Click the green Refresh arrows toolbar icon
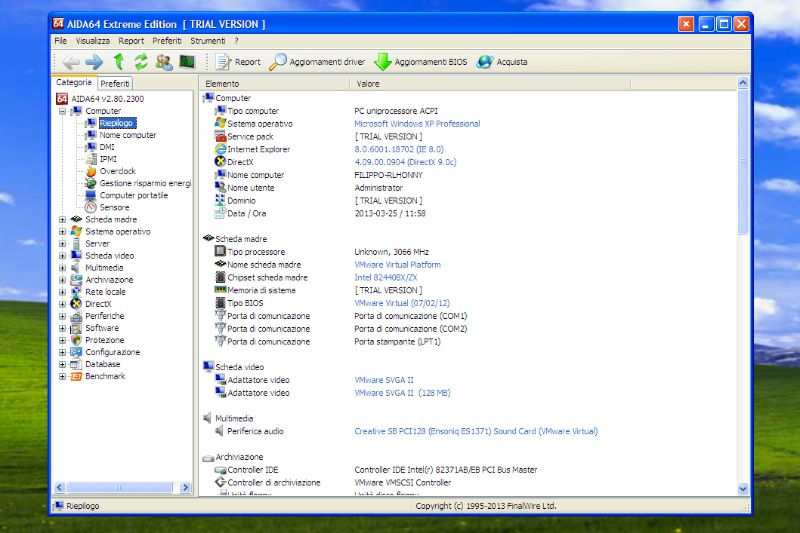The image size is (800, 533). tap(141, 62)
